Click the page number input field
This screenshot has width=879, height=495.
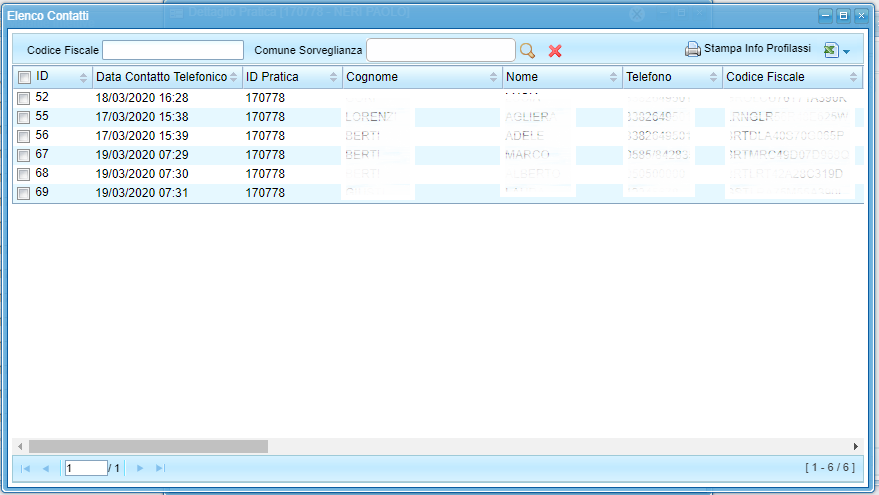click(86, 468)
